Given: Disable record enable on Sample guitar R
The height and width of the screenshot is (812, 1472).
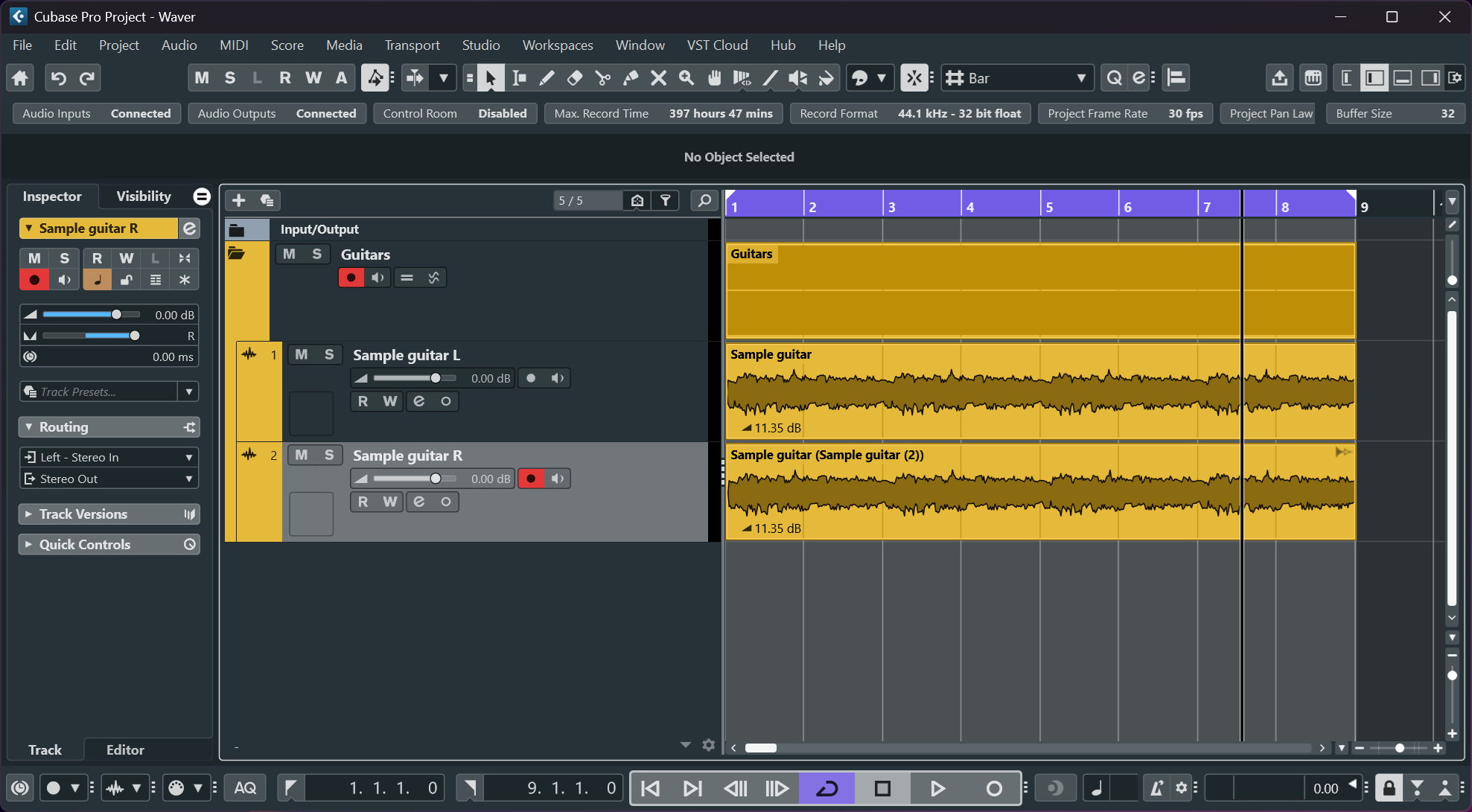Looking at the screenshot, I should [x=531, y=479].
